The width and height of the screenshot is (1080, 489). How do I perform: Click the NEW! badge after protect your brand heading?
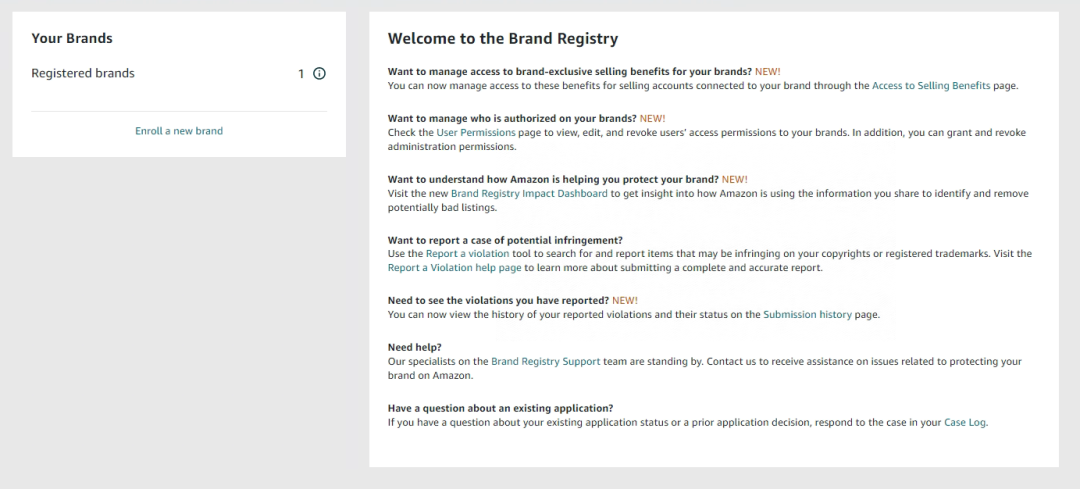point(734,179)
